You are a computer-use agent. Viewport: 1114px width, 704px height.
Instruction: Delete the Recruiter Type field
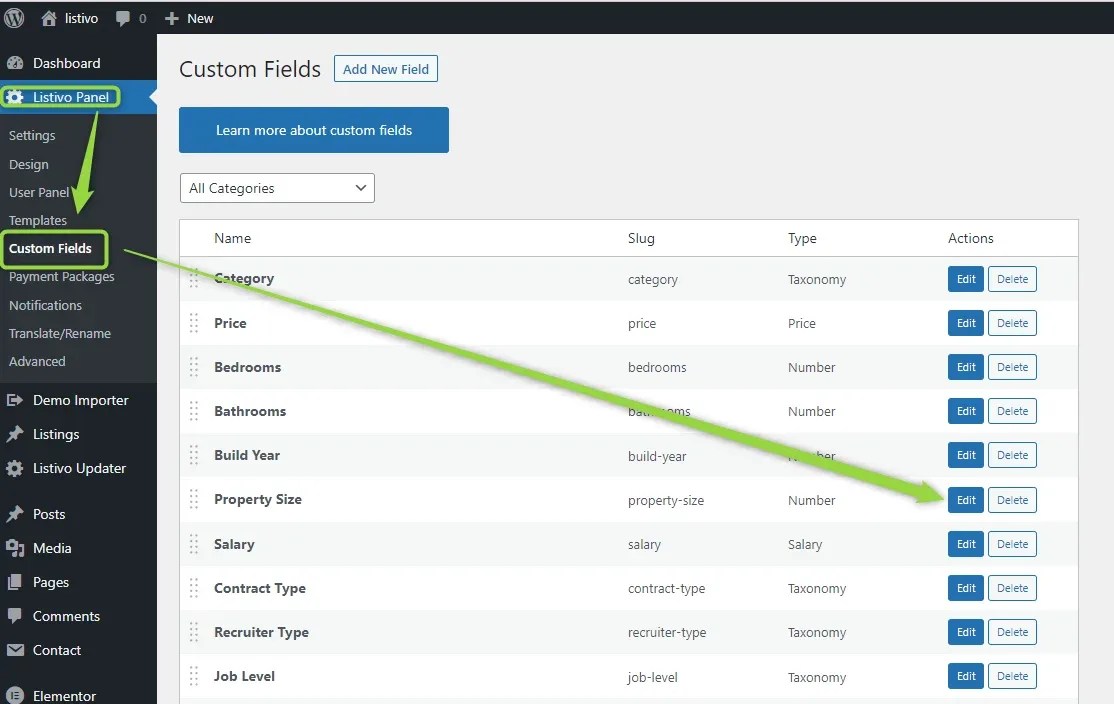(x=1012, y=632)
